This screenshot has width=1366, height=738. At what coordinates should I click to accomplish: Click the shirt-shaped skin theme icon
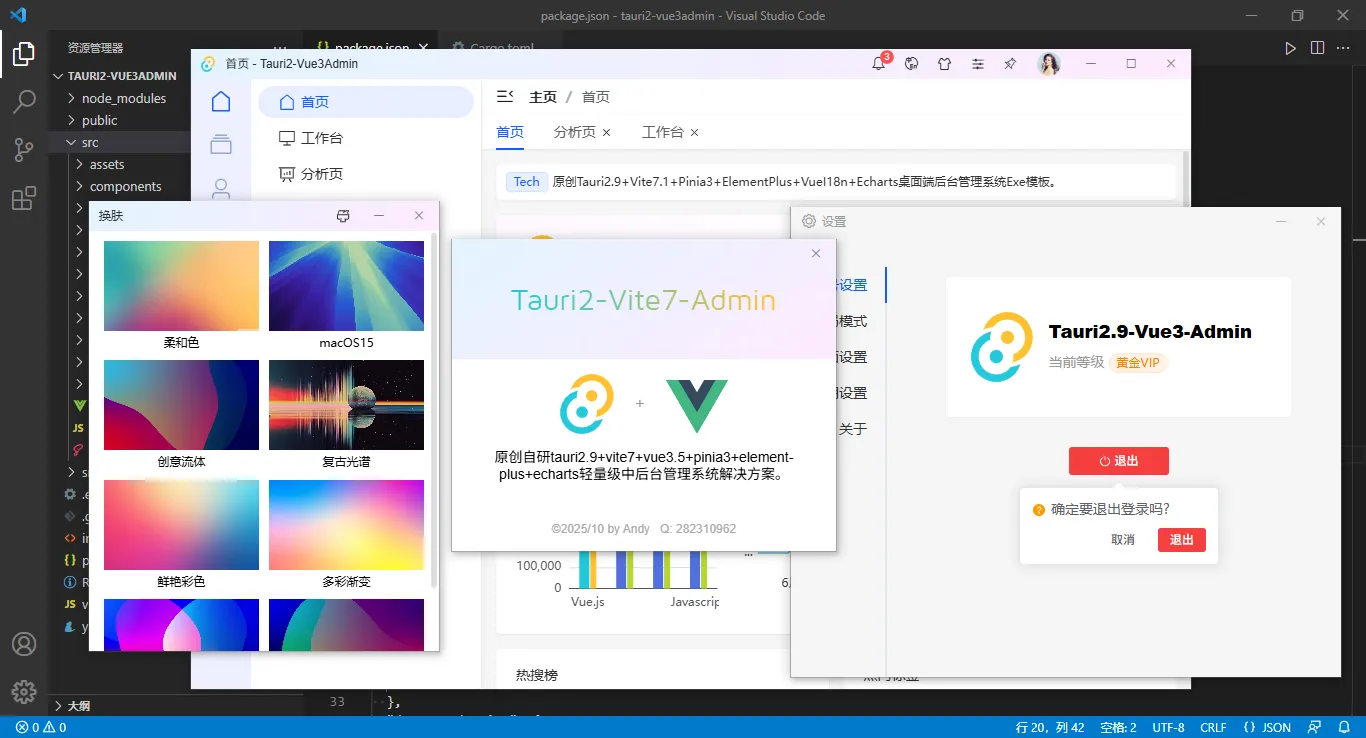click(x=944, y=63)
